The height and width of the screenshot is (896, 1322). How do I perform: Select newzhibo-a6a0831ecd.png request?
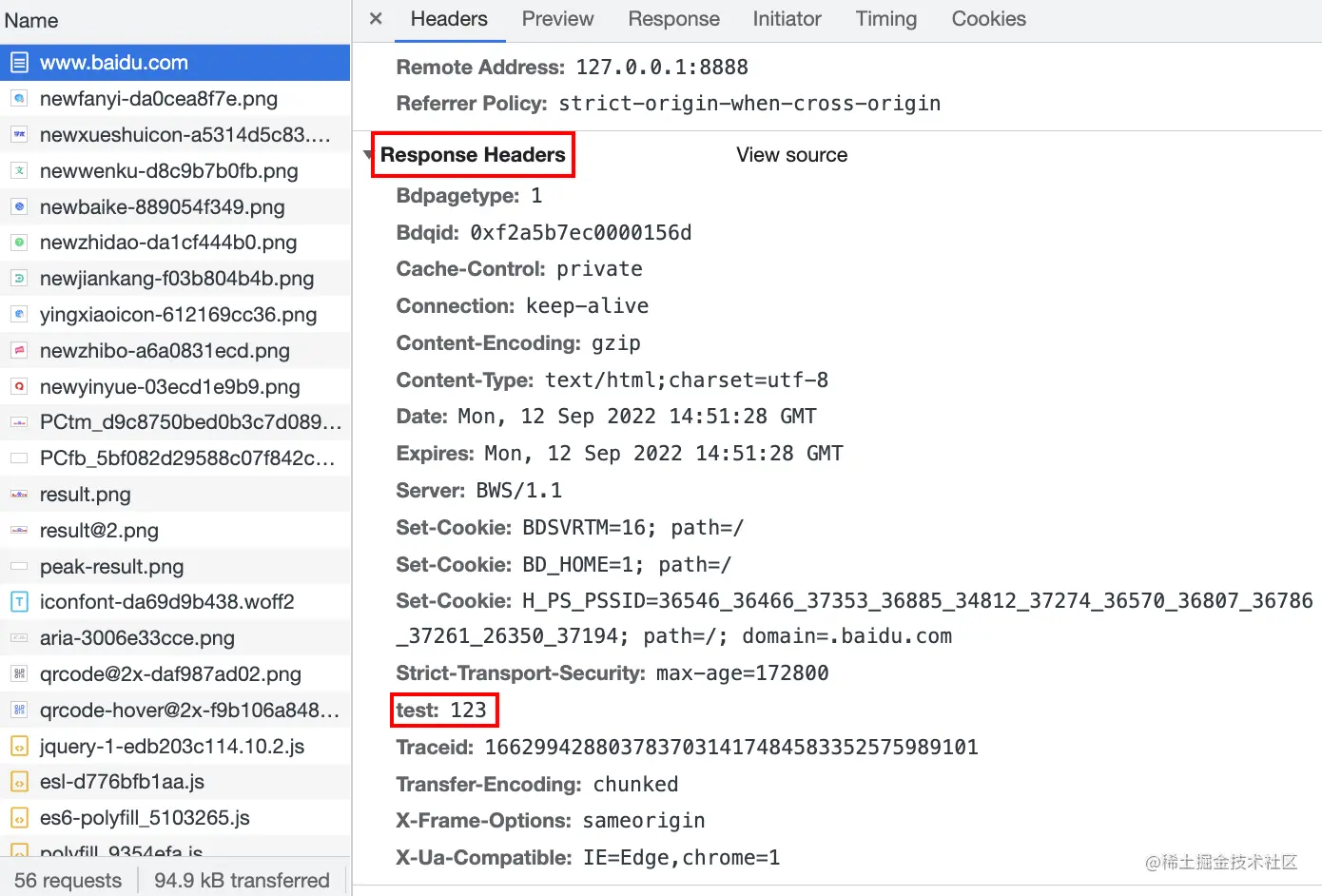coord(175,351)
